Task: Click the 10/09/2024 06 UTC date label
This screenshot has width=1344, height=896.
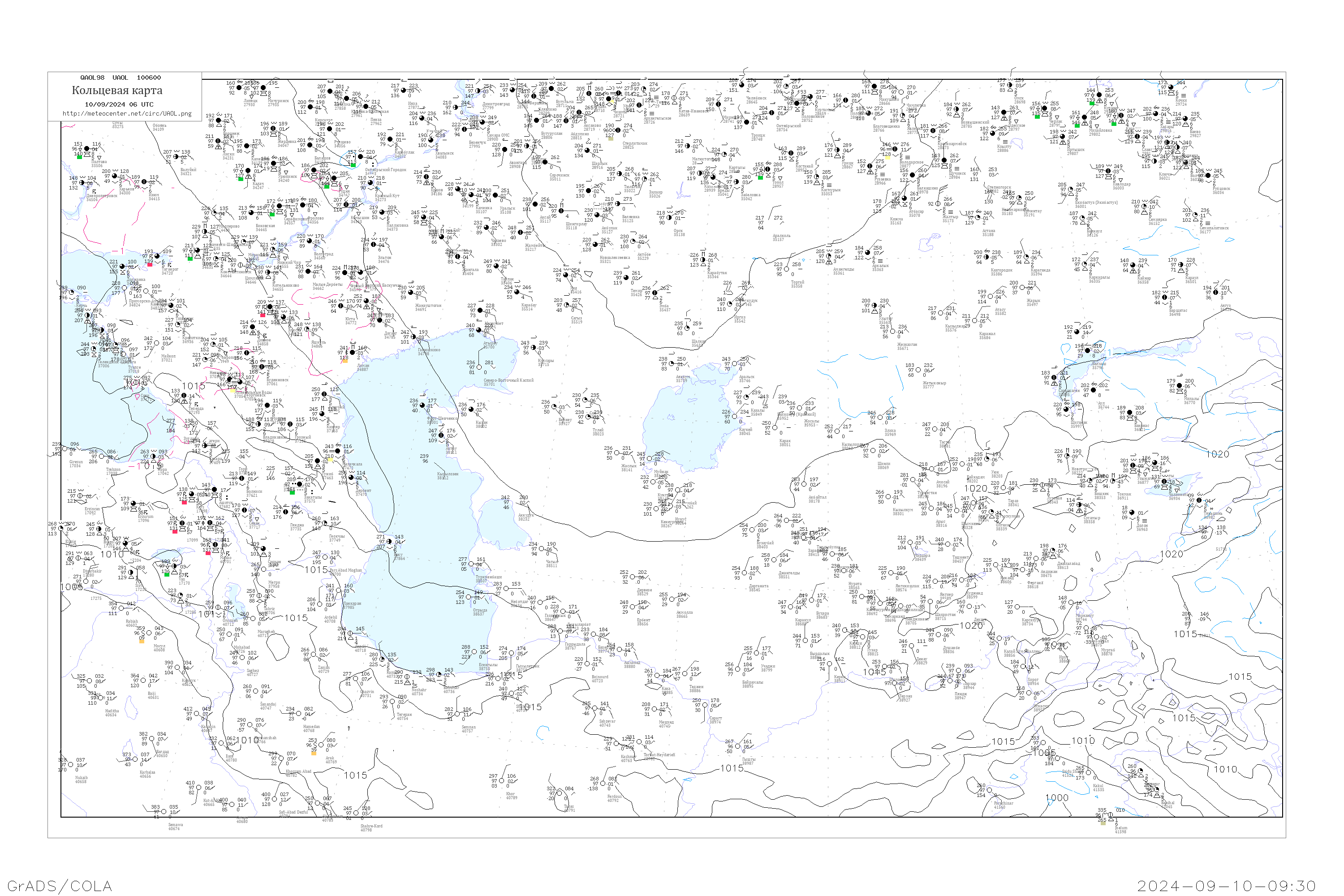Action: (119, 104)
